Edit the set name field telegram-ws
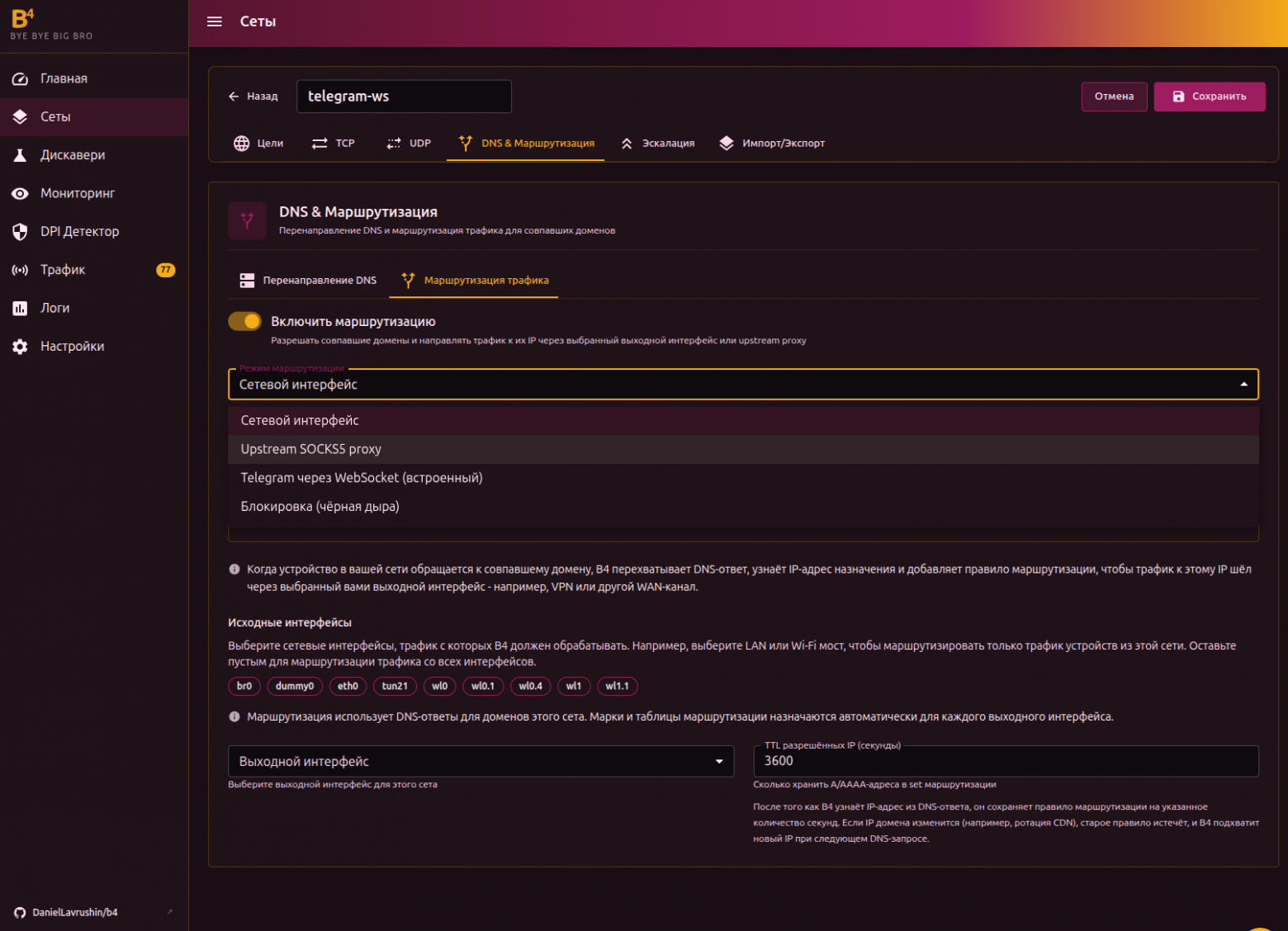This screenshot has height=931, width=1288. (x=404, y=97)
